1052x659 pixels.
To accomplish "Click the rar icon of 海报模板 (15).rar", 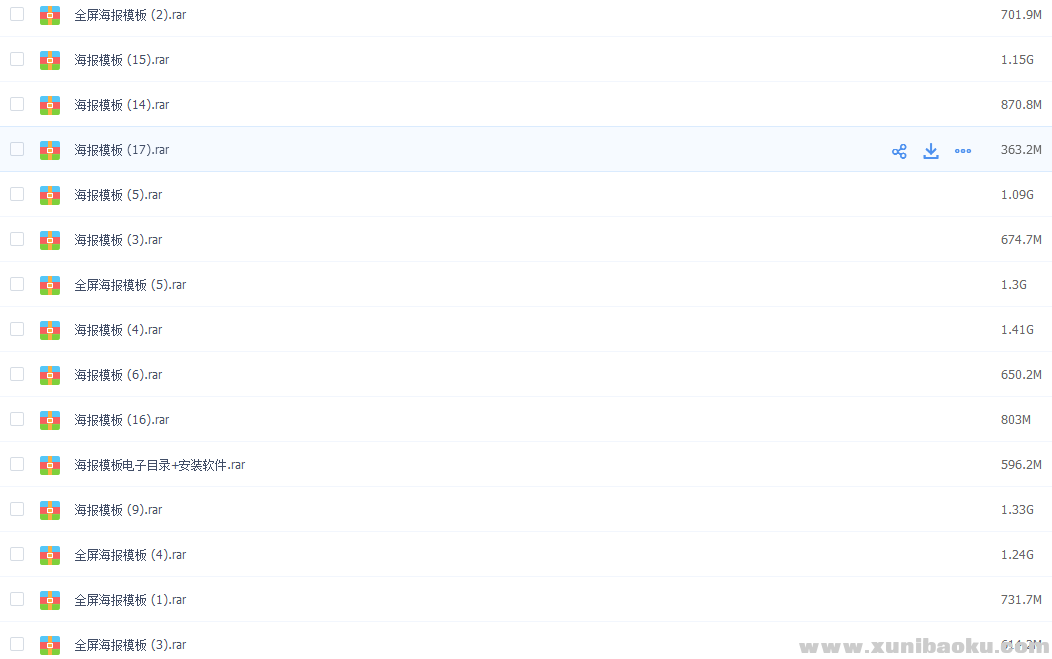I will 50,60.
